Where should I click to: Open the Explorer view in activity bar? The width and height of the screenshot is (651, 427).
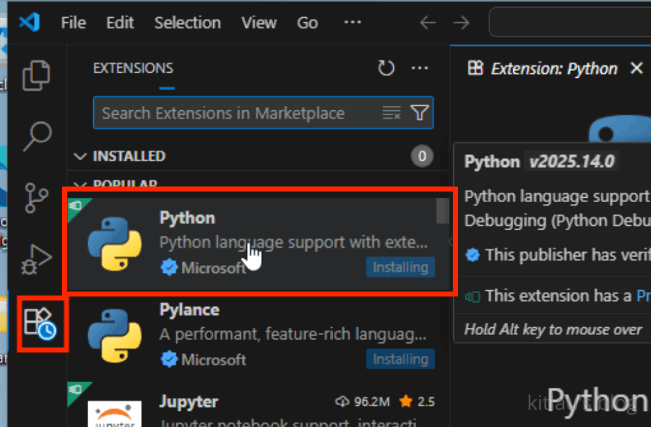pyautogui.click(x=37, y=76)
